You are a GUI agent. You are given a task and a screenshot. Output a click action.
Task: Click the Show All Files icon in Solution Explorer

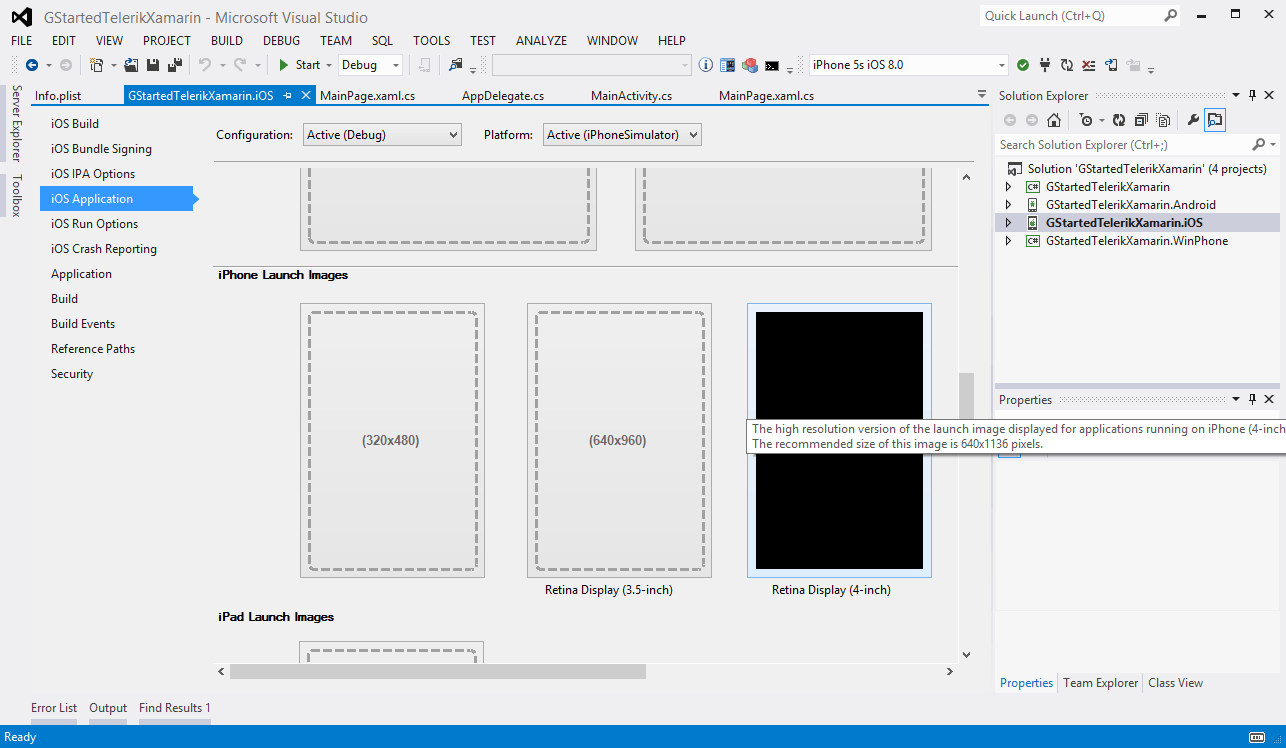[x=1163, y=120]
